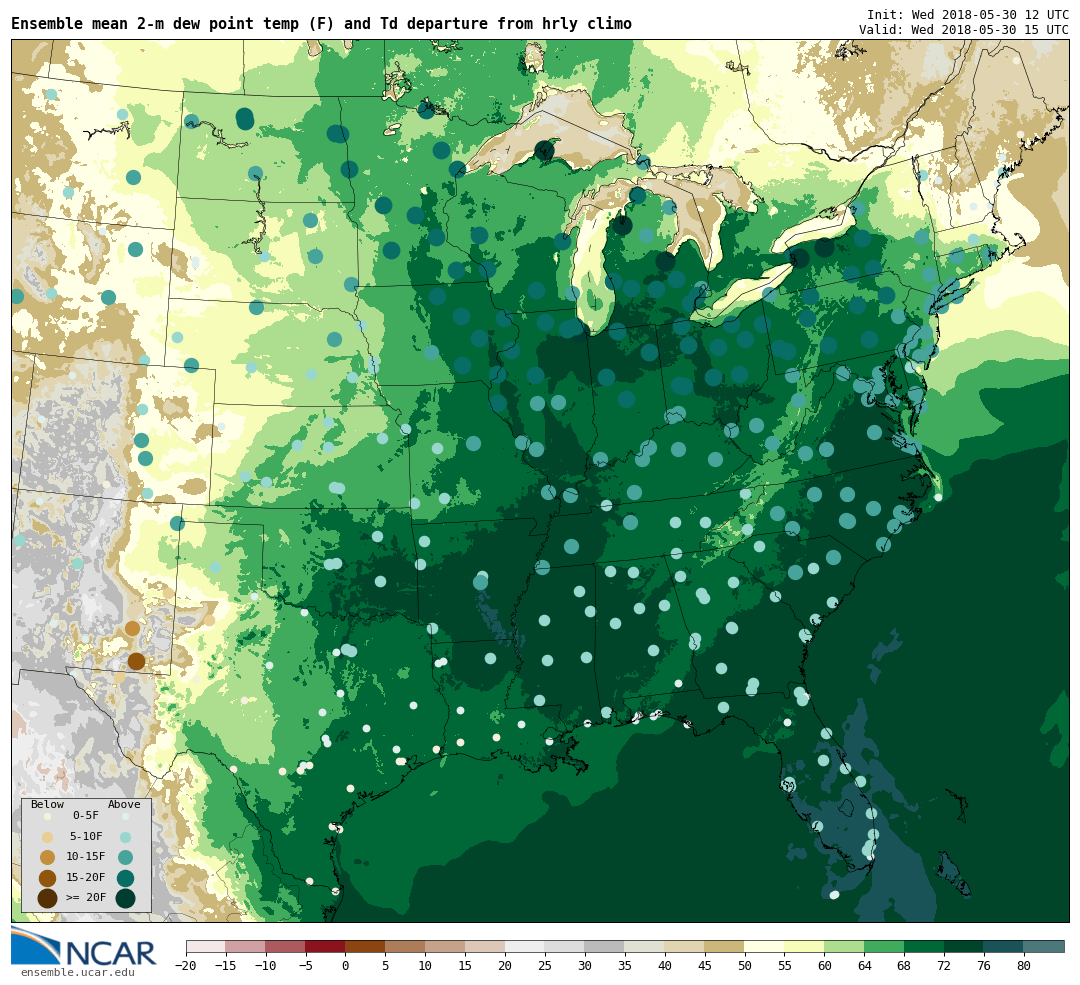Select colorbar swatch between -15 and -10
The width and height of the screenshot is (1080, 985).
coord(246,946)
